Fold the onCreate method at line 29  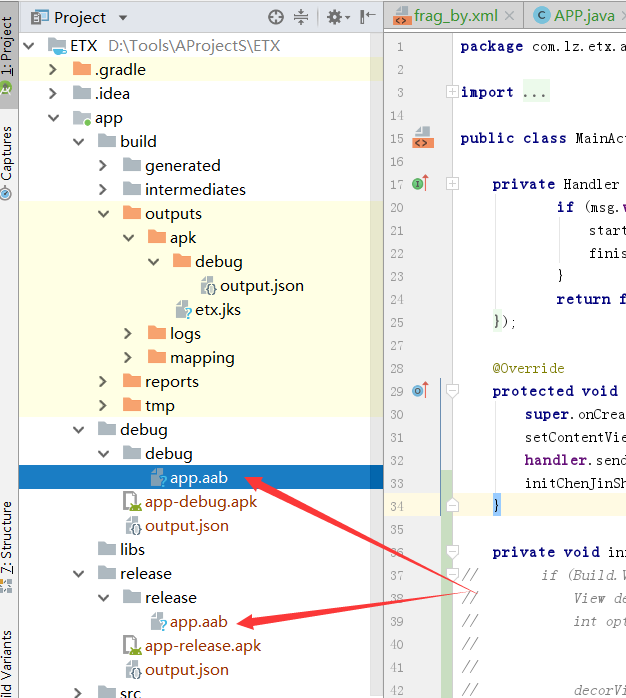pos(452,391)
